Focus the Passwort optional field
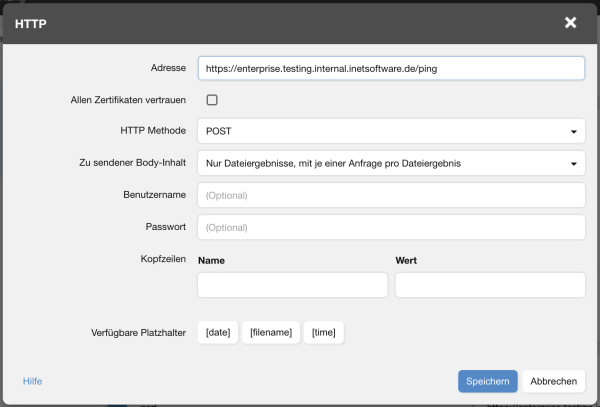 [390, 227]
